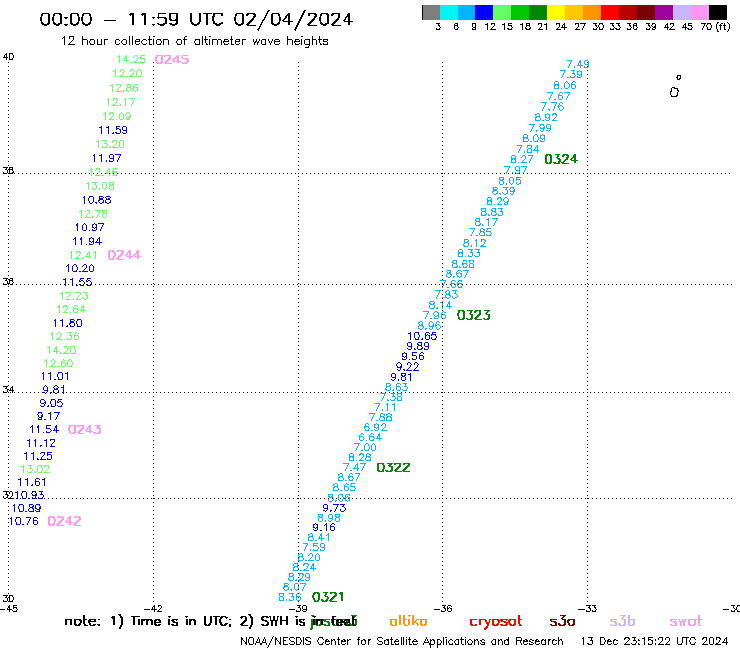Select the wave height reading 13.20

click(110, 144)
